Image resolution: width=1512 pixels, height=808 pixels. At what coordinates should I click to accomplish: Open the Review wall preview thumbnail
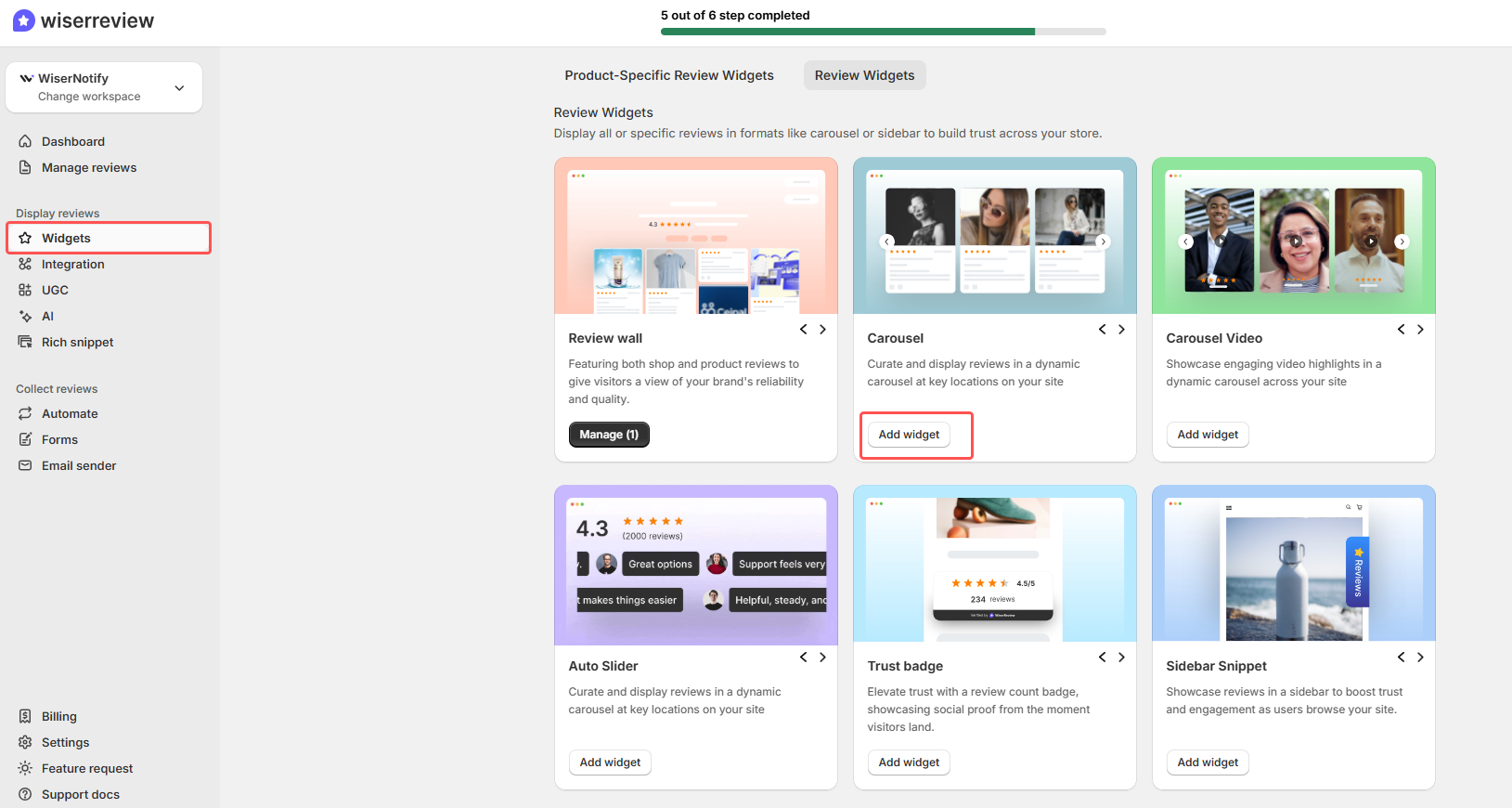[696, 236]
